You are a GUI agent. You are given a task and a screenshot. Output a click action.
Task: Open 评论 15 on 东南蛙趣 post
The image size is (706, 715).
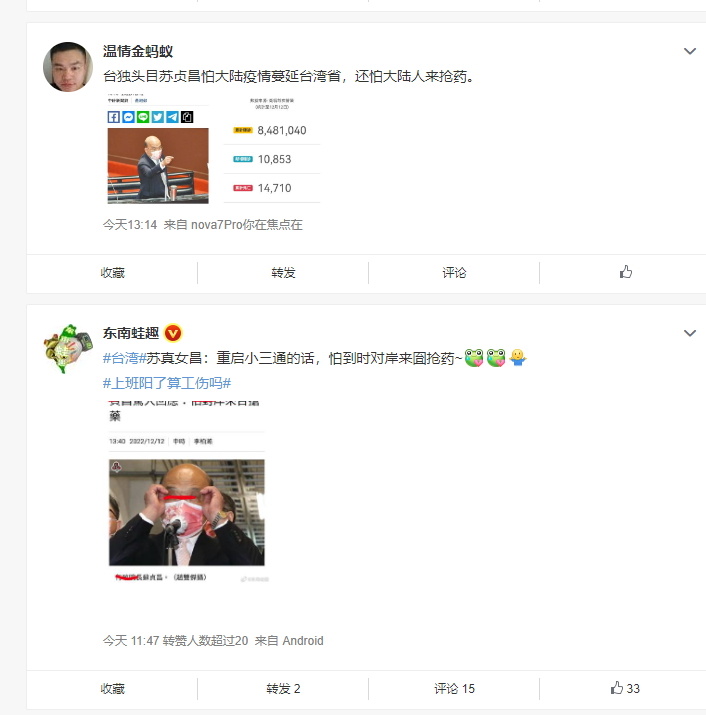tap(454, 689)
